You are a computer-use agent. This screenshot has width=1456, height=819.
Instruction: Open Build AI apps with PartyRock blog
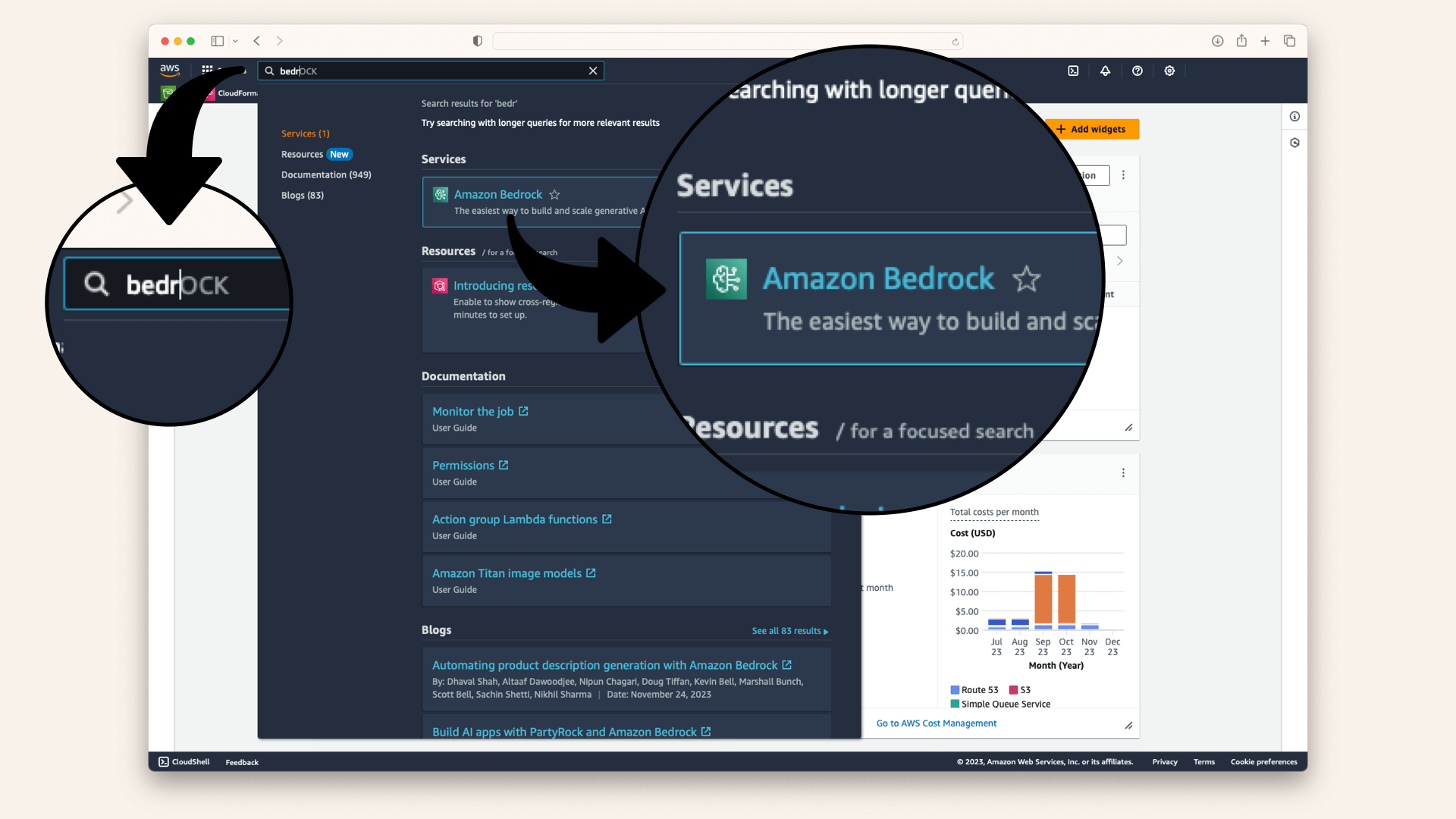pos(571,732)
